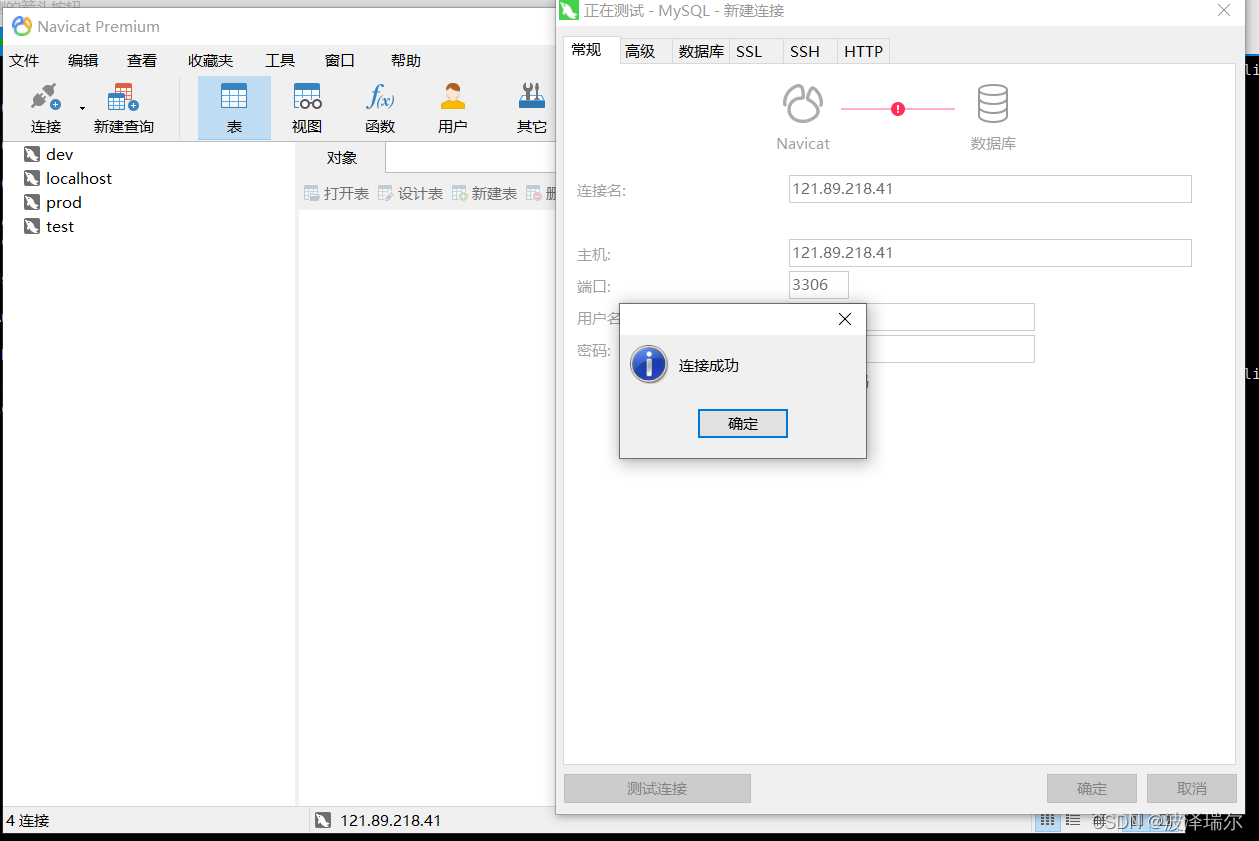Viewport: 1259px width, 841px height.
Task: Click 确定 in the 连接成功 message box
Action: click(x=743, y=424)
